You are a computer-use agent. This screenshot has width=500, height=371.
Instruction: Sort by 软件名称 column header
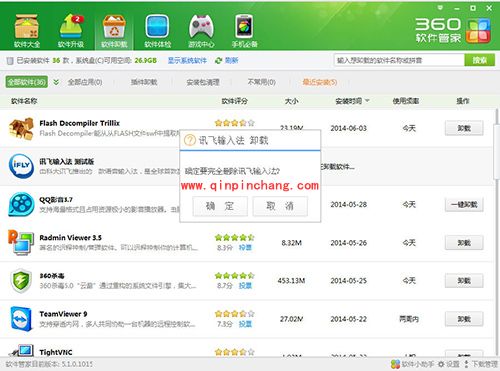[24, 101]
